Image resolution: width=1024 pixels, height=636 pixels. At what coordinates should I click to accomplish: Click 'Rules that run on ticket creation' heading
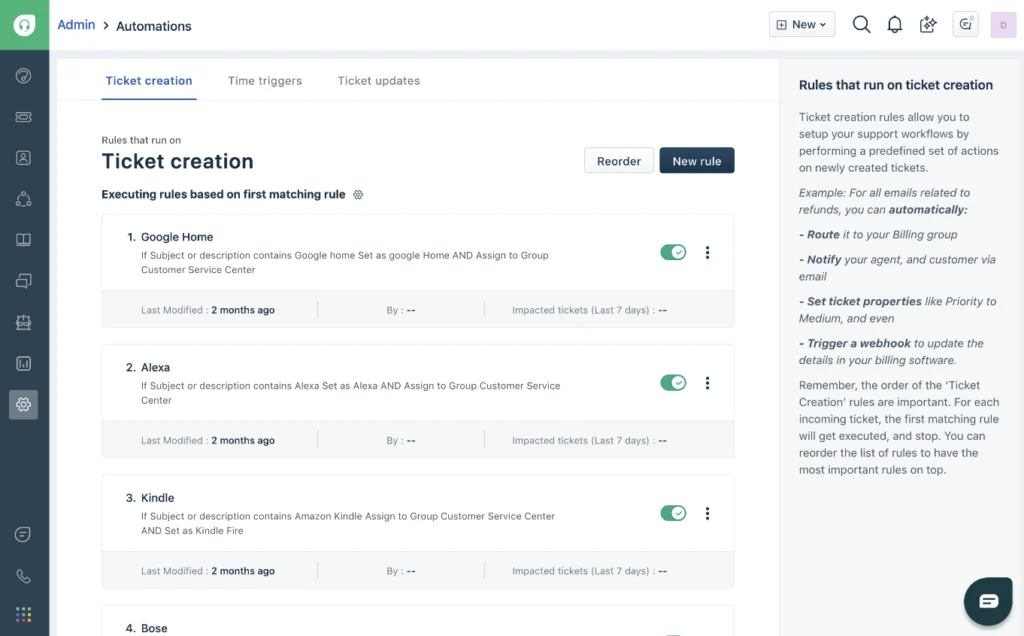[896, 85]
